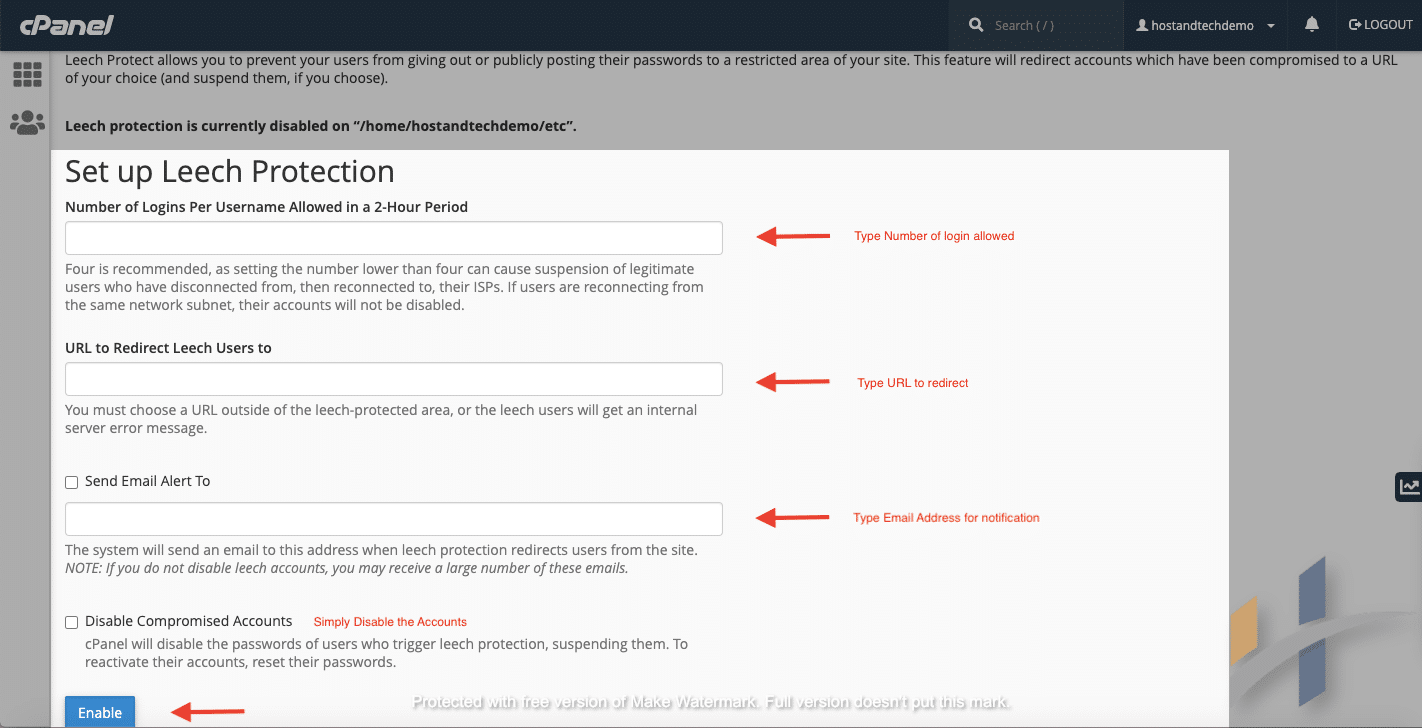Click the email alert address field
This screenshot has width=1422, height=728.
pos(393,519)
